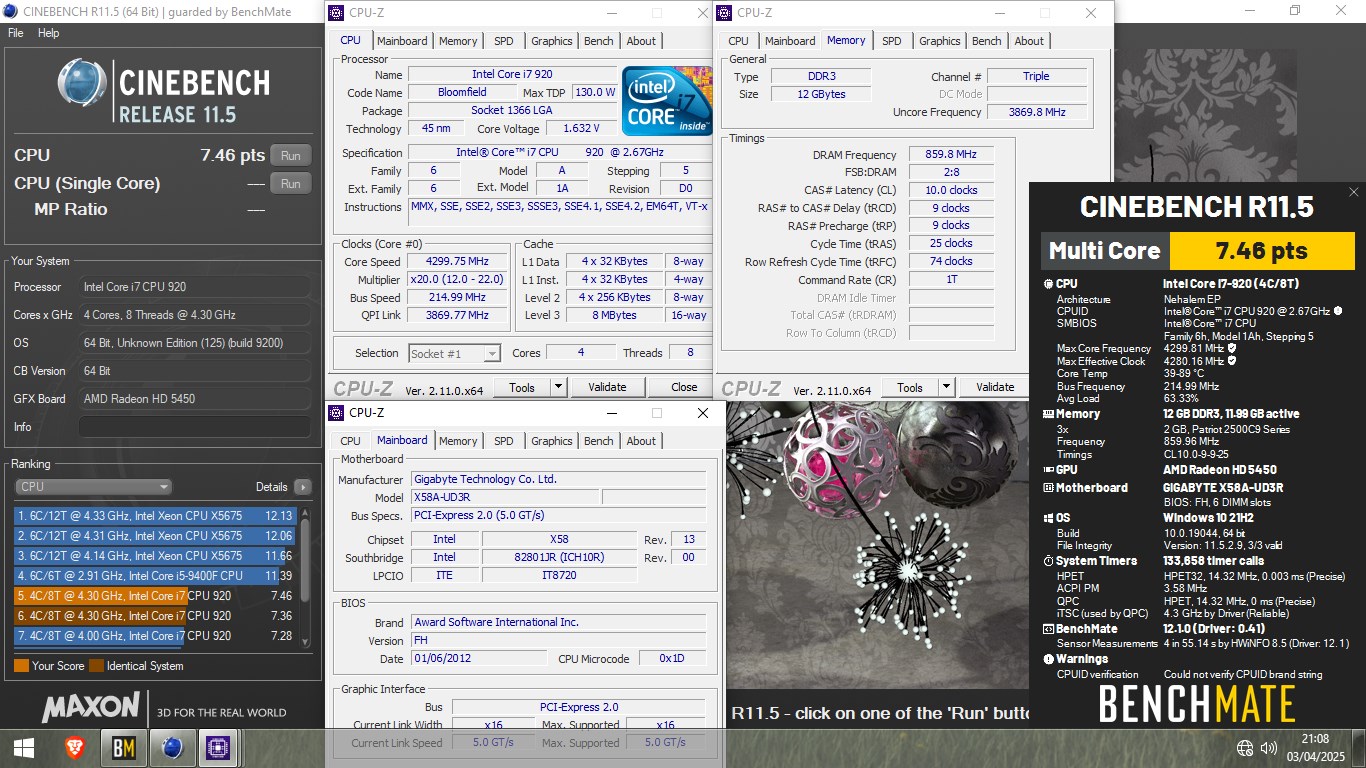Open network settings from the tray globe icon

point(1245,748)
